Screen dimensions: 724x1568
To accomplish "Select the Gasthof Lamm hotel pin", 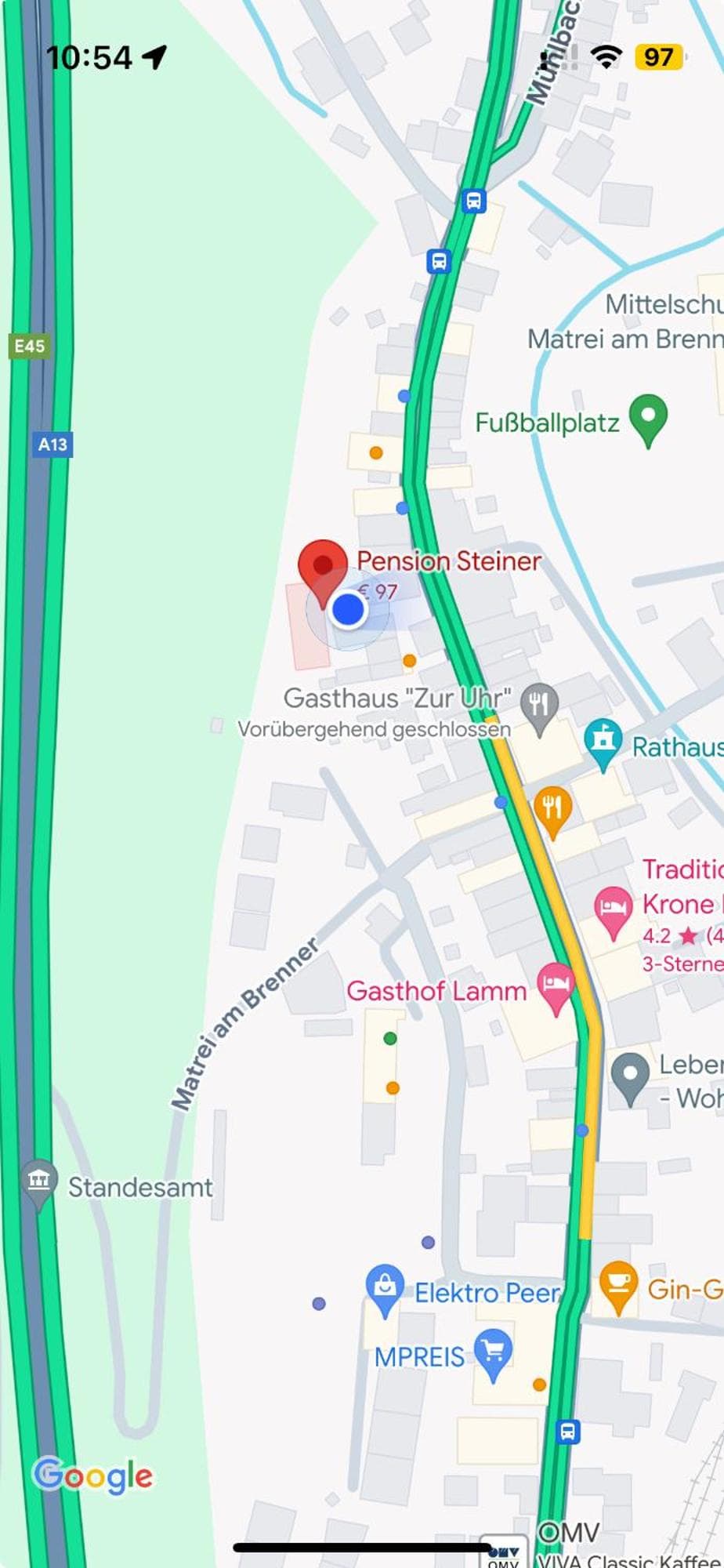I will tap(556, 988).
